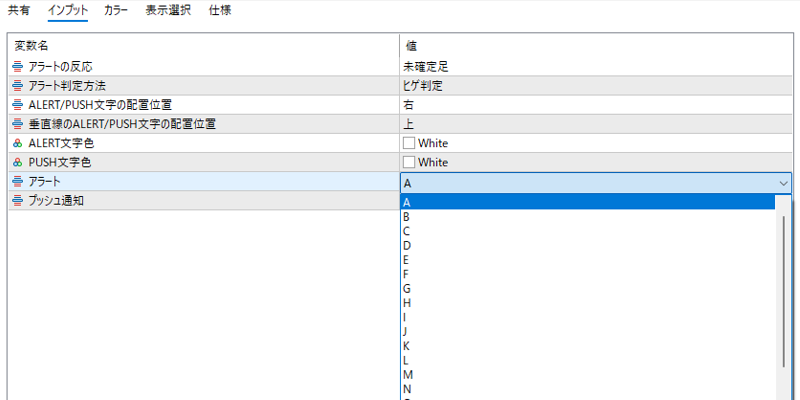
Task: Click the 変数名 column header
Action: (x=204, y=46)
